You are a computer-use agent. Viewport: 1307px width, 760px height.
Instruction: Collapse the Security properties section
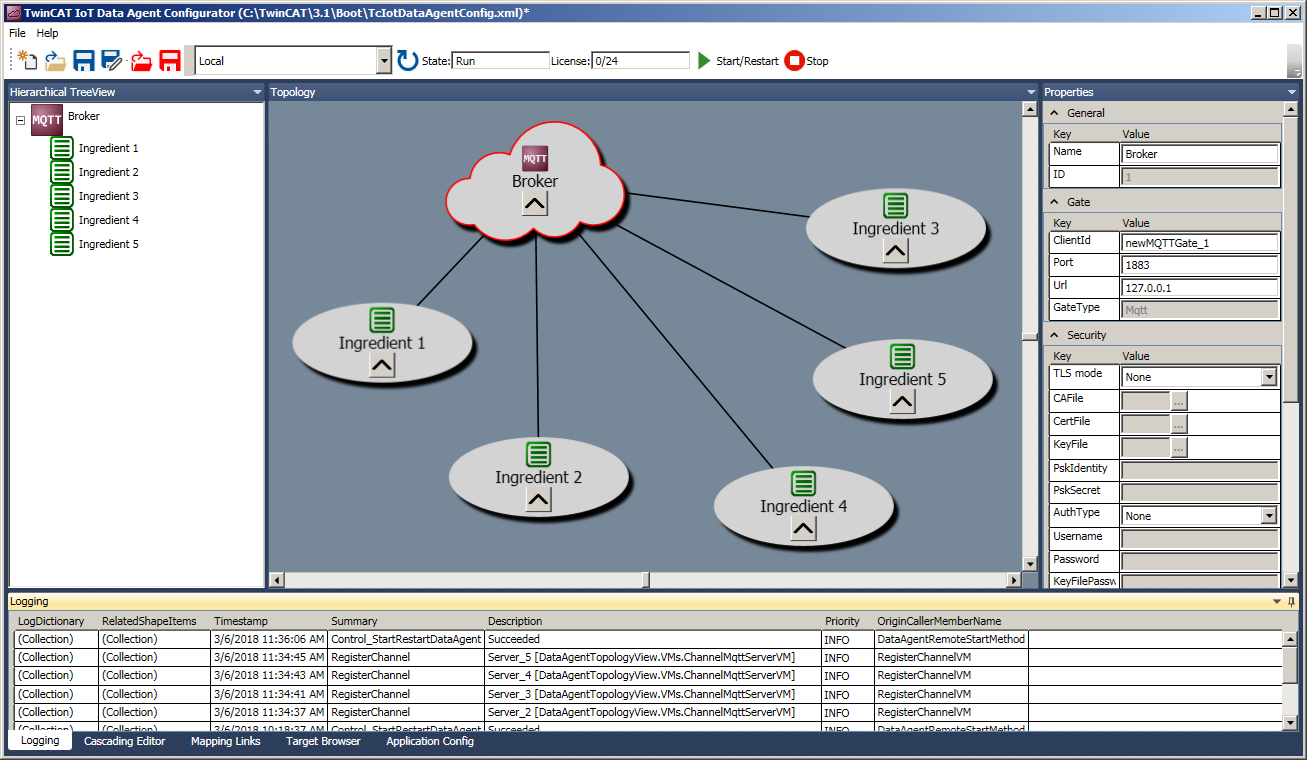[x=1054, y=335]
